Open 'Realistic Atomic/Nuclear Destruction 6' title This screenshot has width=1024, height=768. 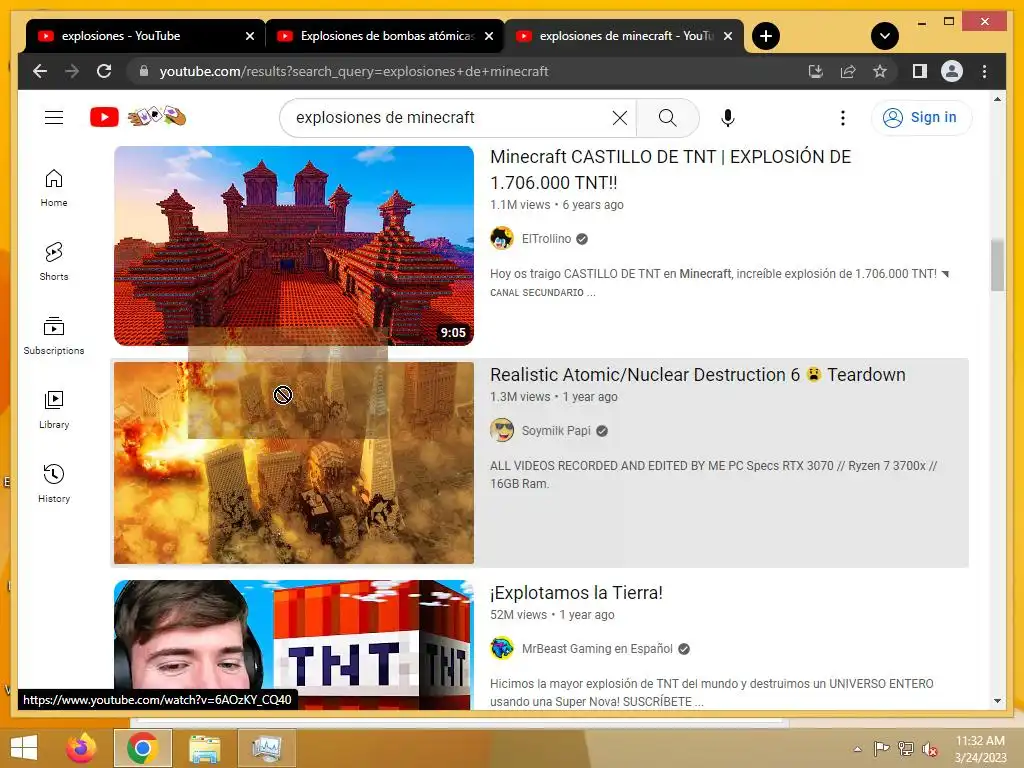pyautogui.click(x=697, y=375)
